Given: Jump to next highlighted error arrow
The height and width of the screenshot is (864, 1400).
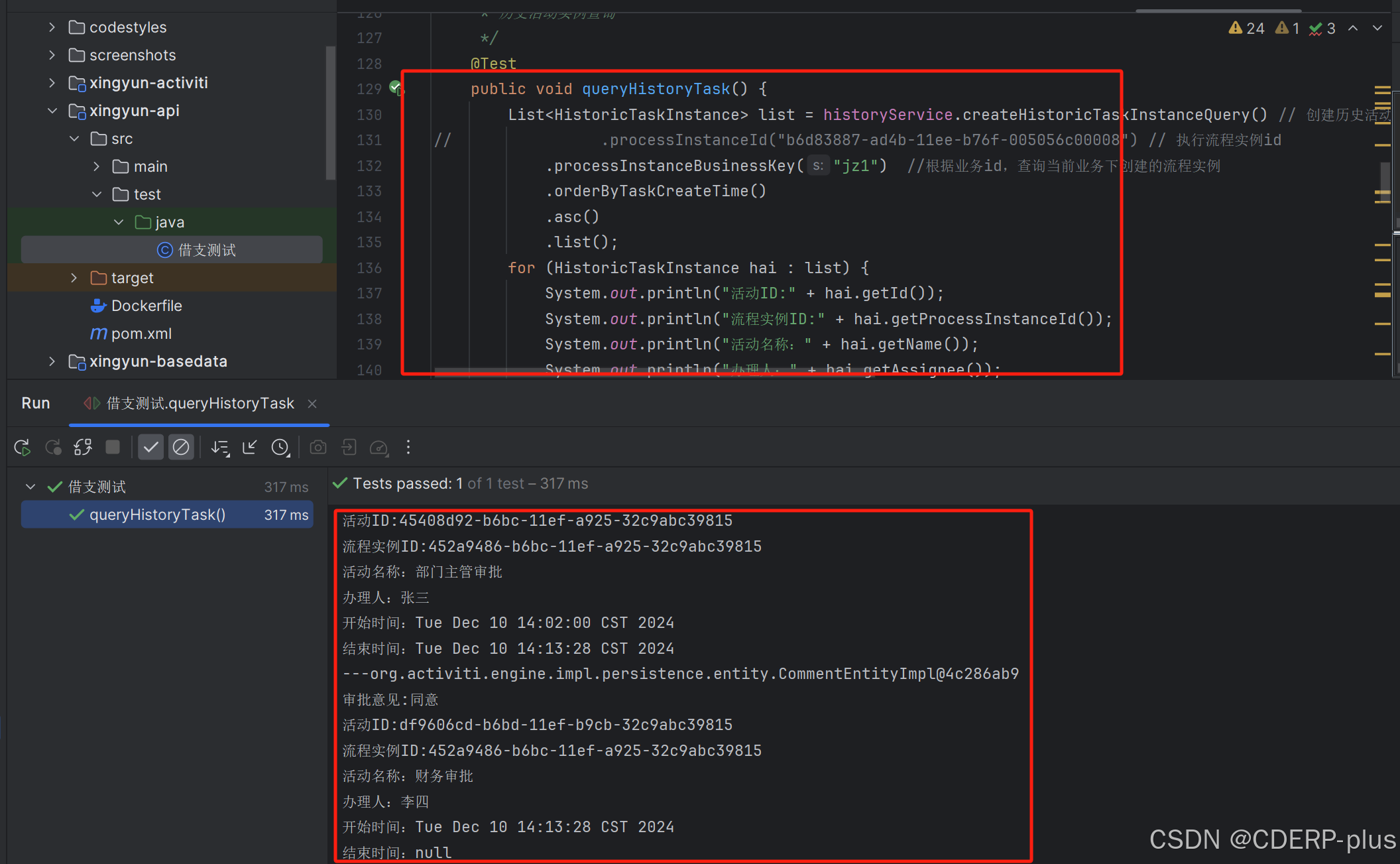Looking at the screenshot, I should click(x=1377, y=29).
